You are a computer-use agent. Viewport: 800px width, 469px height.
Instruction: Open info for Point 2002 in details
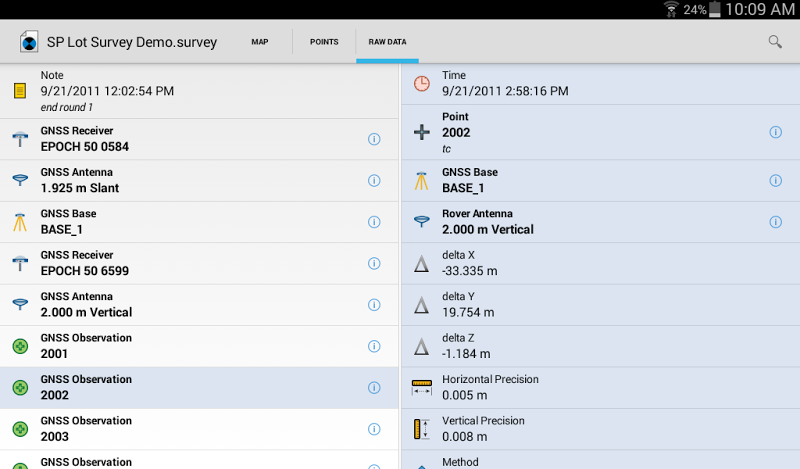[x=775, y=132]
